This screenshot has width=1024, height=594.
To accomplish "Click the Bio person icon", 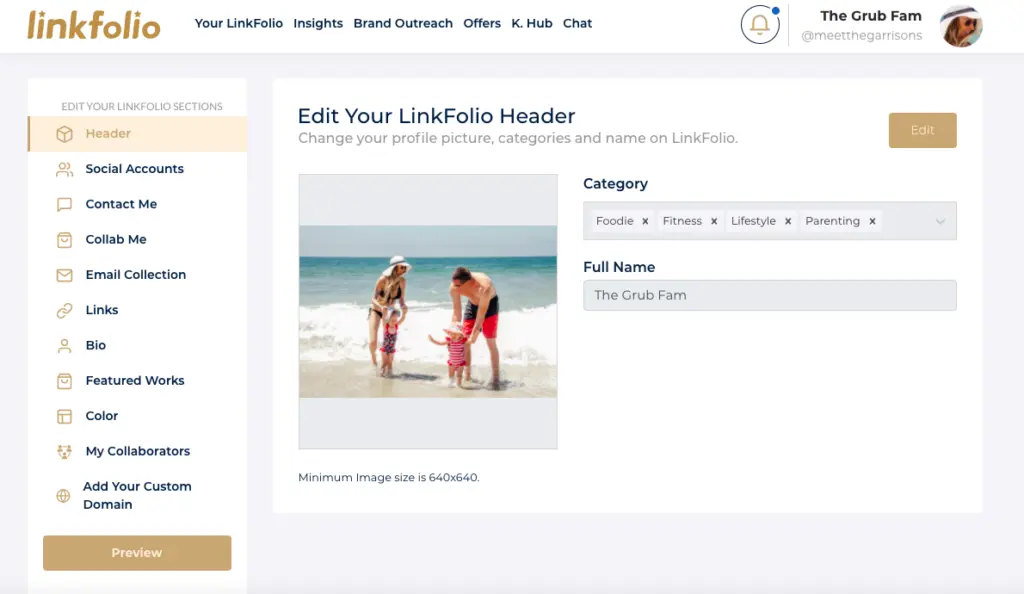I will pos(65,346).
